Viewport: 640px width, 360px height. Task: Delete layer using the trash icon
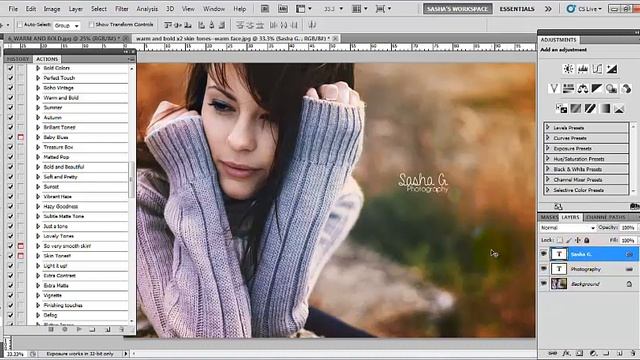(x=633, y=353)
